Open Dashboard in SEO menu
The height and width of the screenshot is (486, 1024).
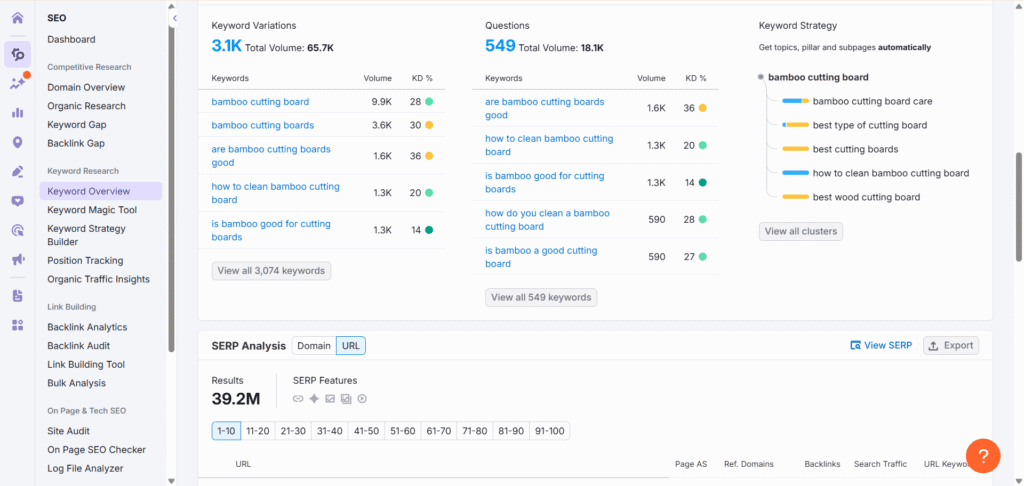71,39
